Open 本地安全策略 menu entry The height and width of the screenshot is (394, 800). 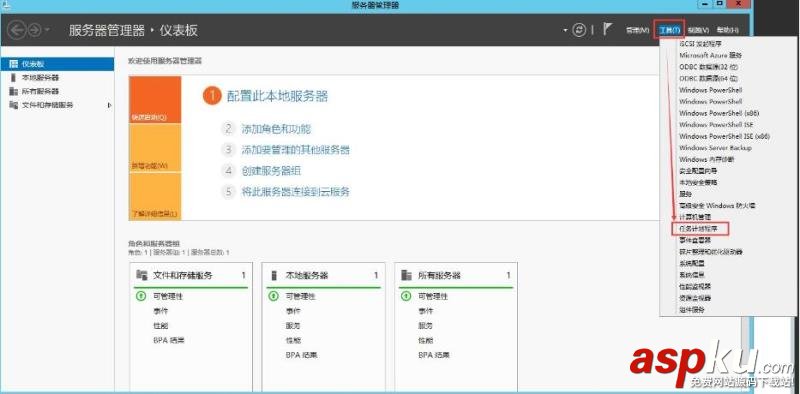698,182
